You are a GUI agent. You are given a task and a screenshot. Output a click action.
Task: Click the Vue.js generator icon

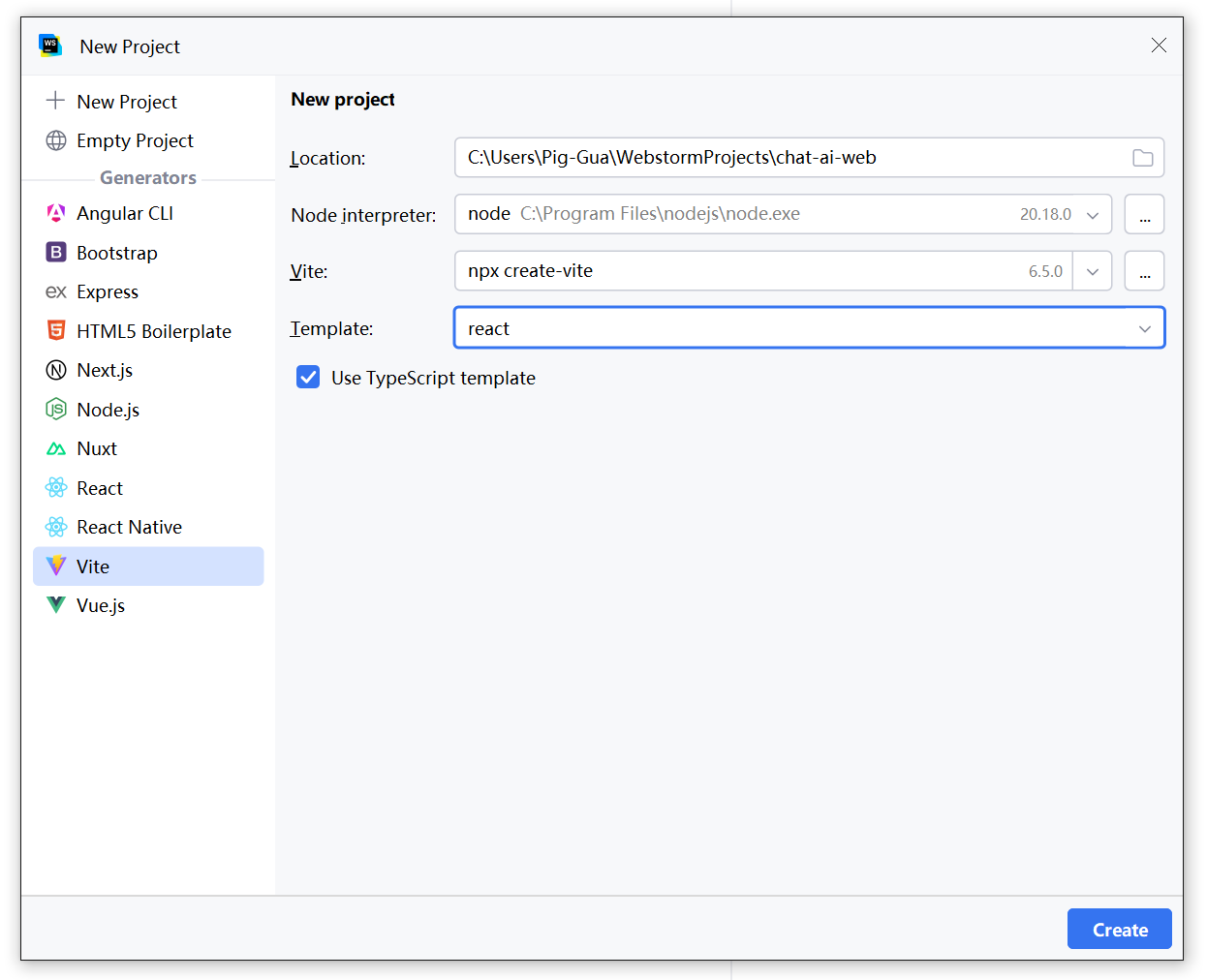point(56,605)
